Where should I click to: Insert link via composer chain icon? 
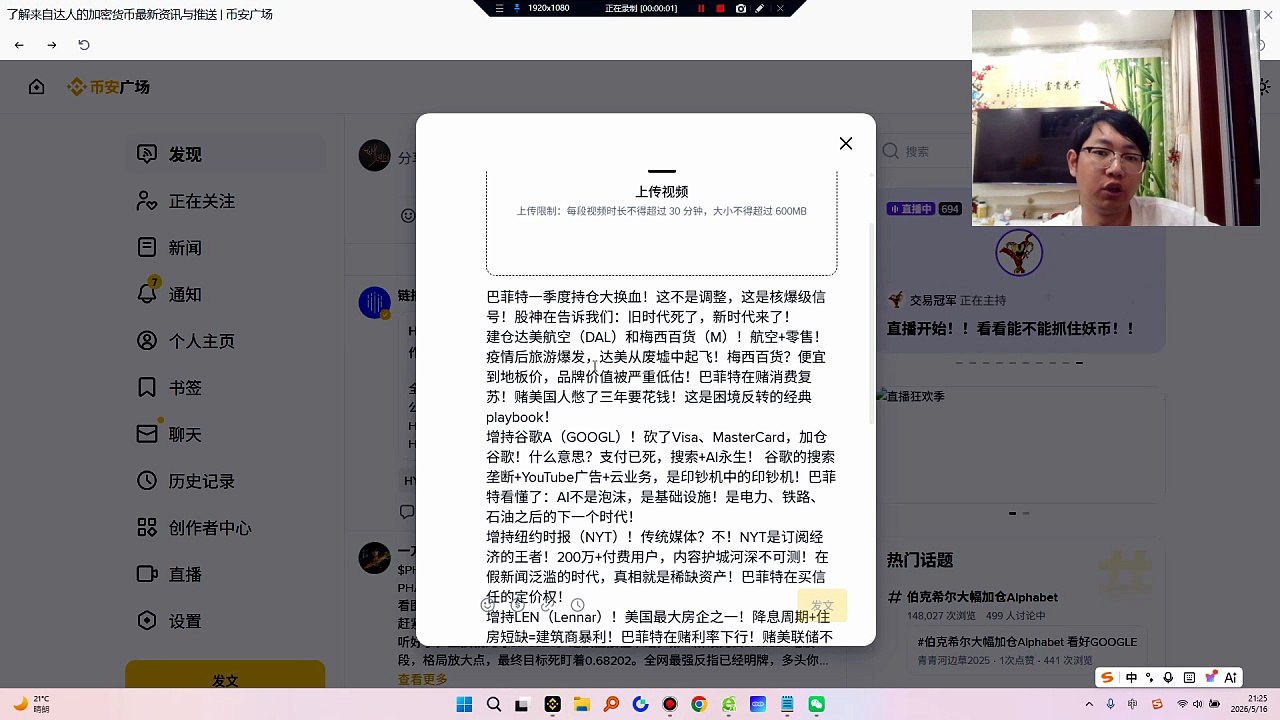pyautogui.click(x=548, y=605)
